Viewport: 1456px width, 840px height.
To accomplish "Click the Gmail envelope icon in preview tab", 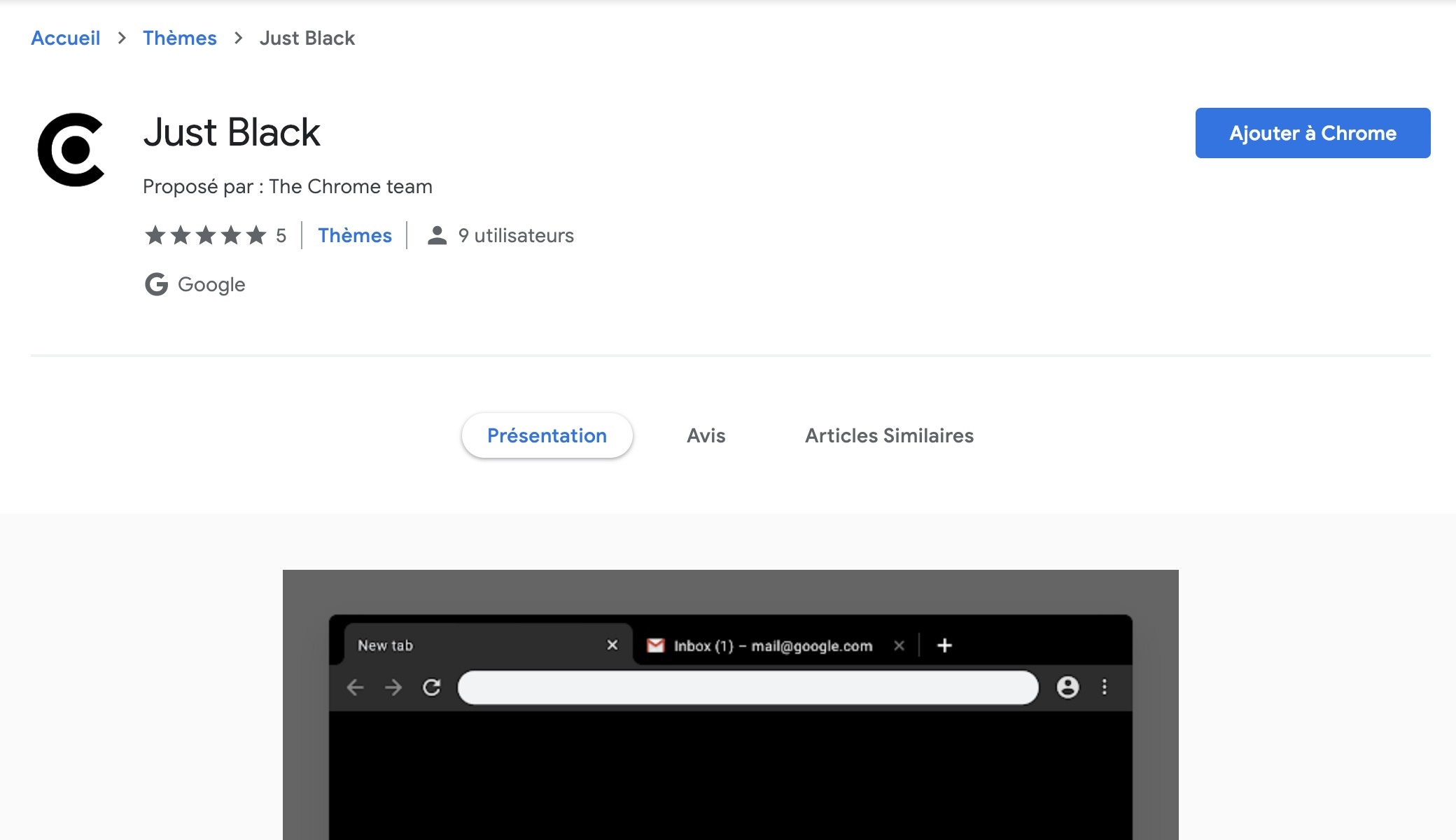I will point(655,645).
